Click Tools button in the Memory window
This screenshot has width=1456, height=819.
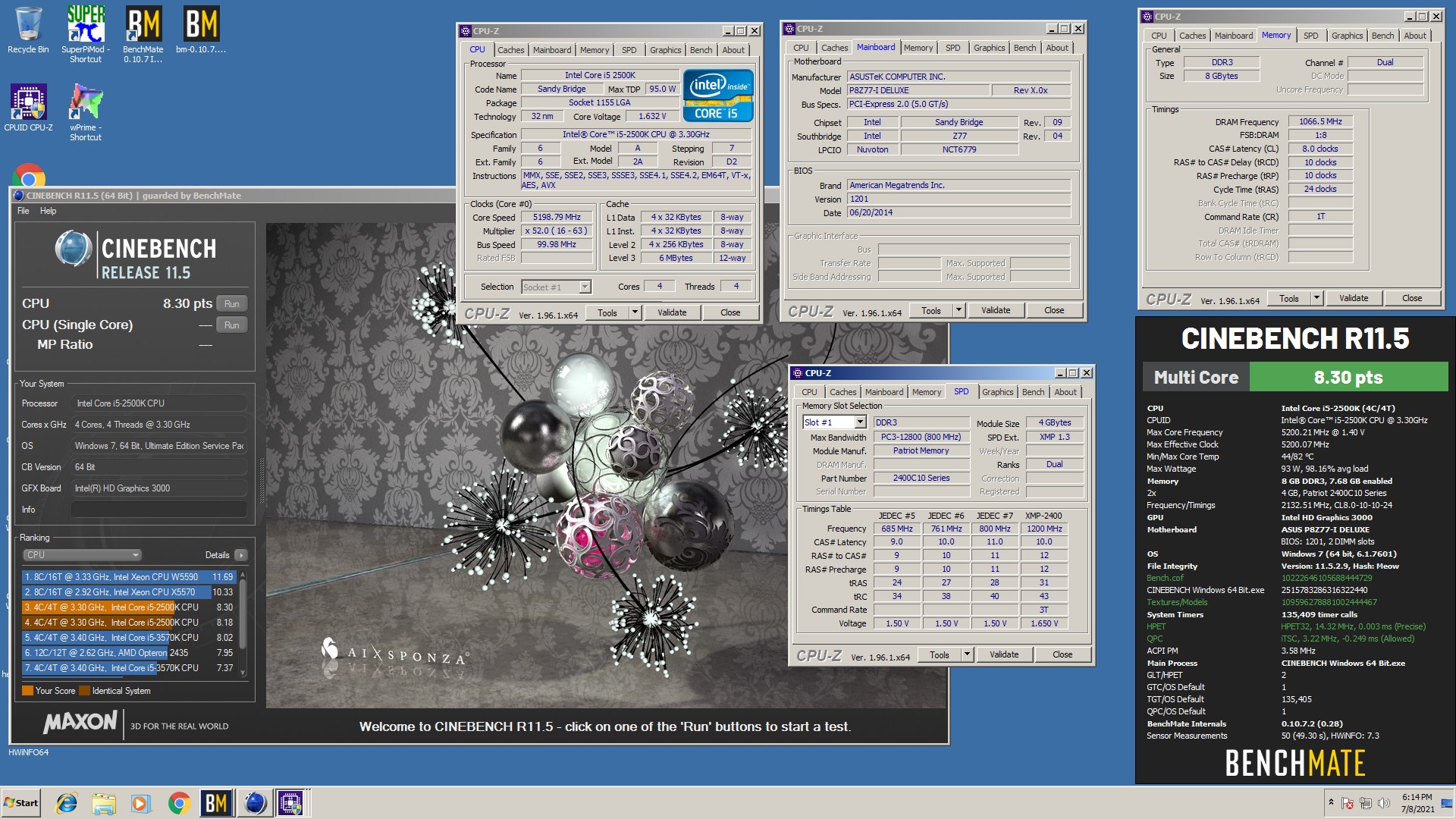1289,298
